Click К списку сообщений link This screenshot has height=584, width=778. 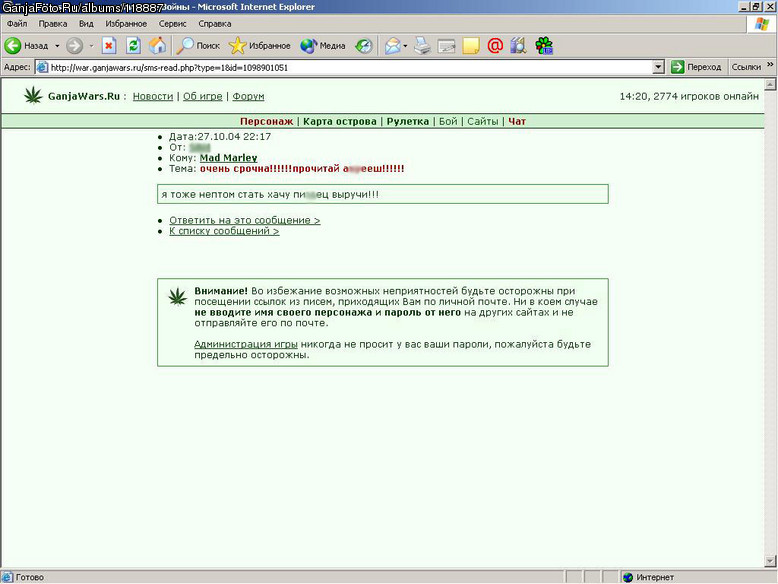(224, 231)
